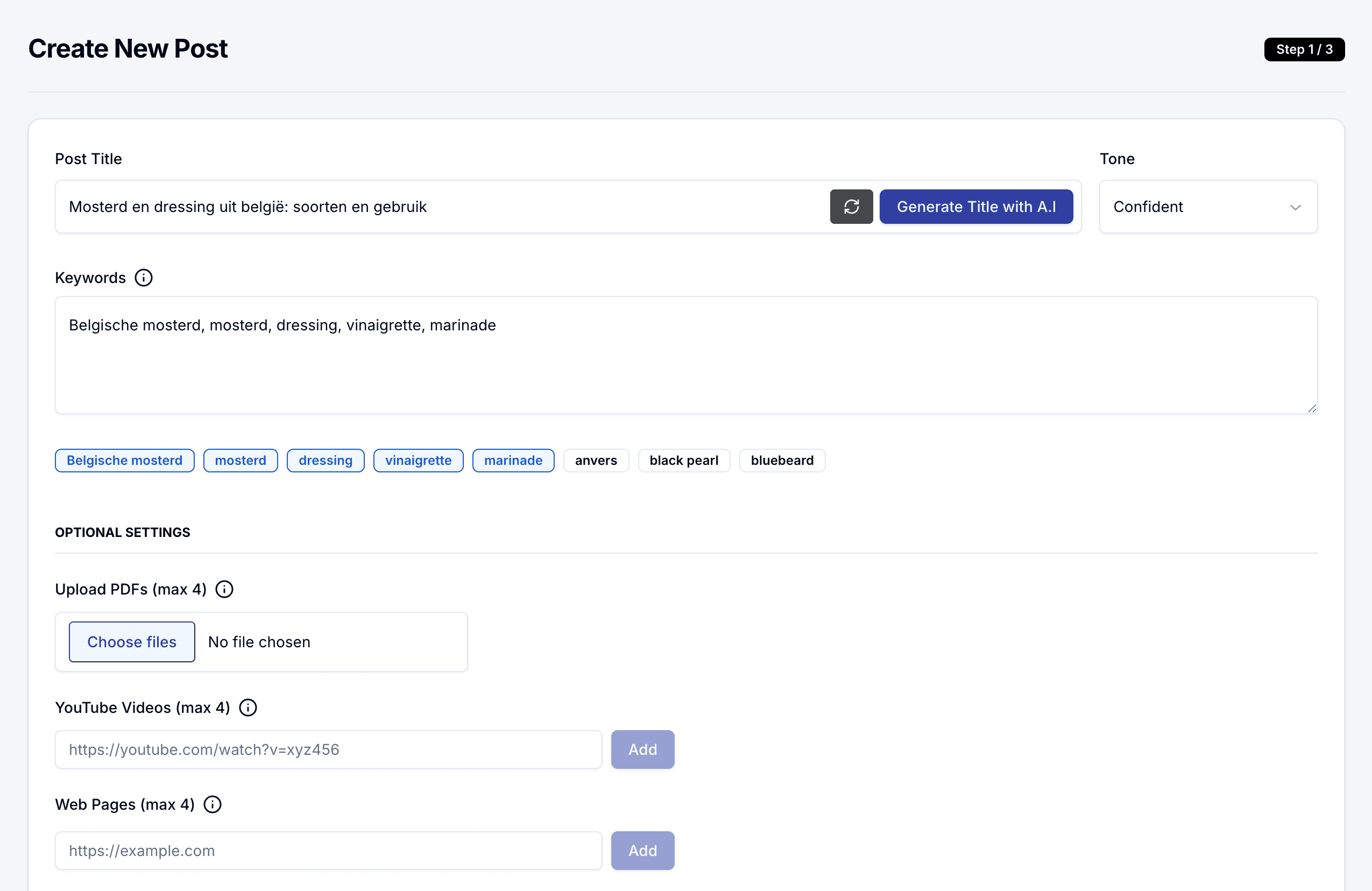Click info icon next to Web Pages

pos(213,804)
